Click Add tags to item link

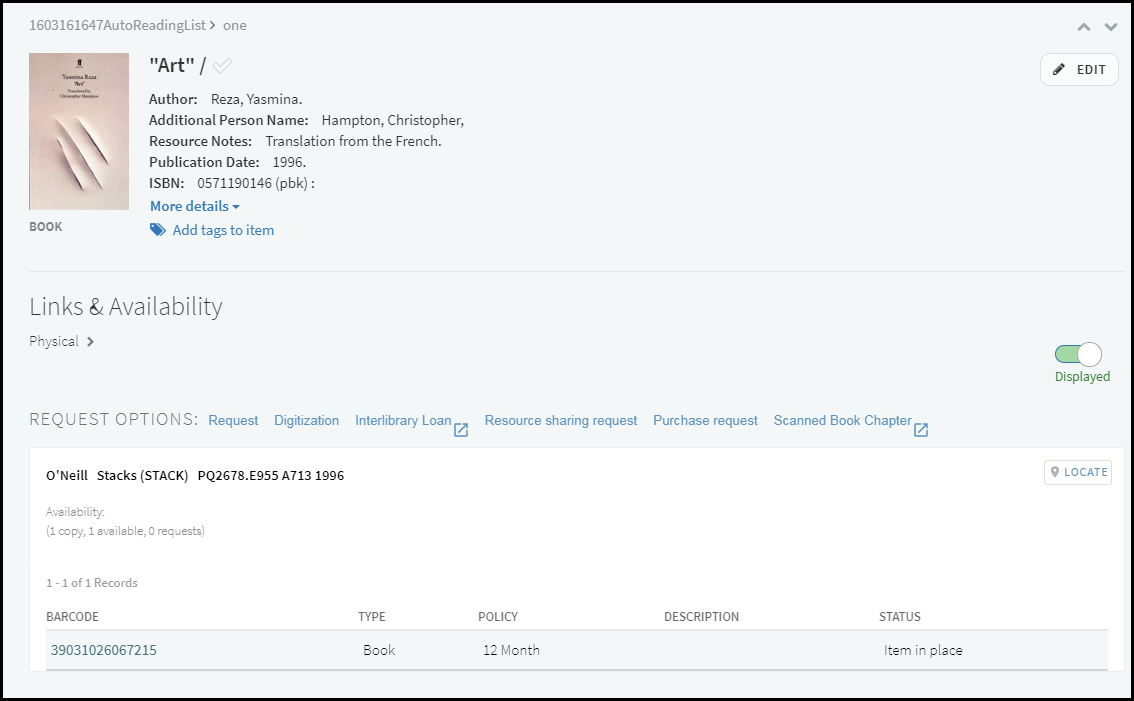223,230
